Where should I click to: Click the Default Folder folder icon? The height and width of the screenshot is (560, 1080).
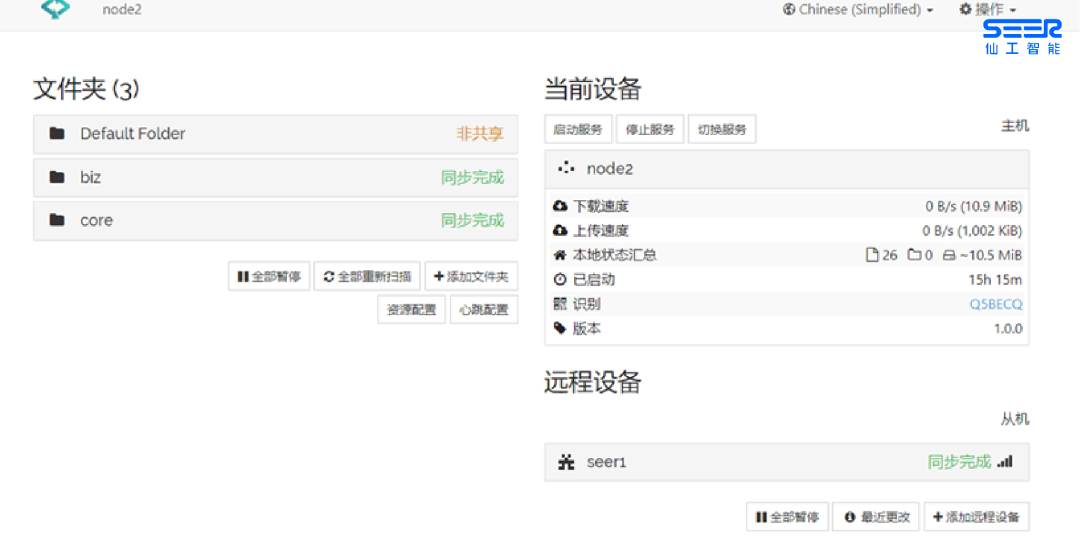tap(57, 134)
